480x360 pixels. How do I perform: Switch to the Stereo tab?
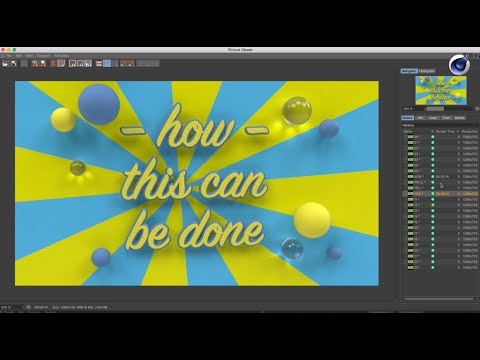[x=459, y=118]
